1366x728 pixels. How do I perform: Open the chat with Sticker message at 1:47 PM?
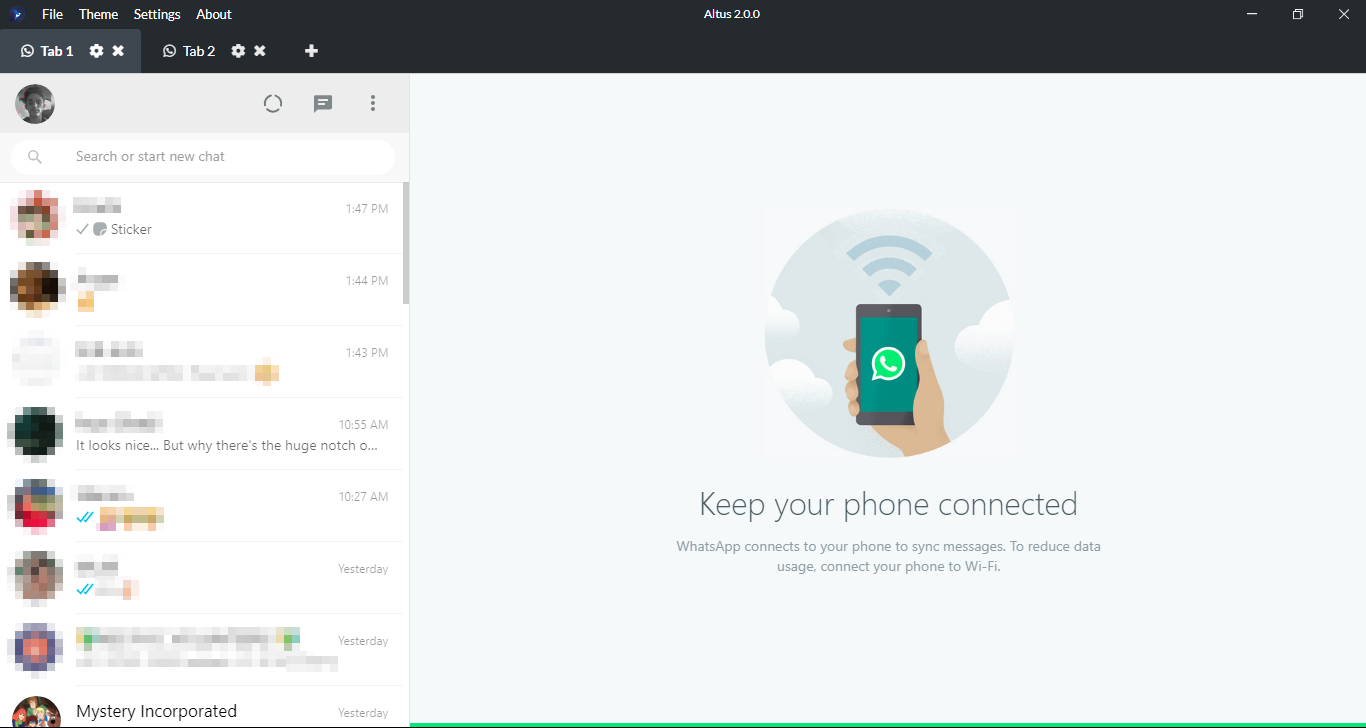201,218
